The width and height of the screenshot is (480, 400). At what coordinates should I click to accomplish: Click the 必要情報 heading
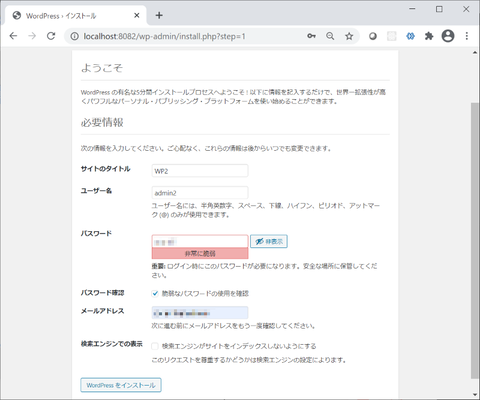click(x=102, y=122)
